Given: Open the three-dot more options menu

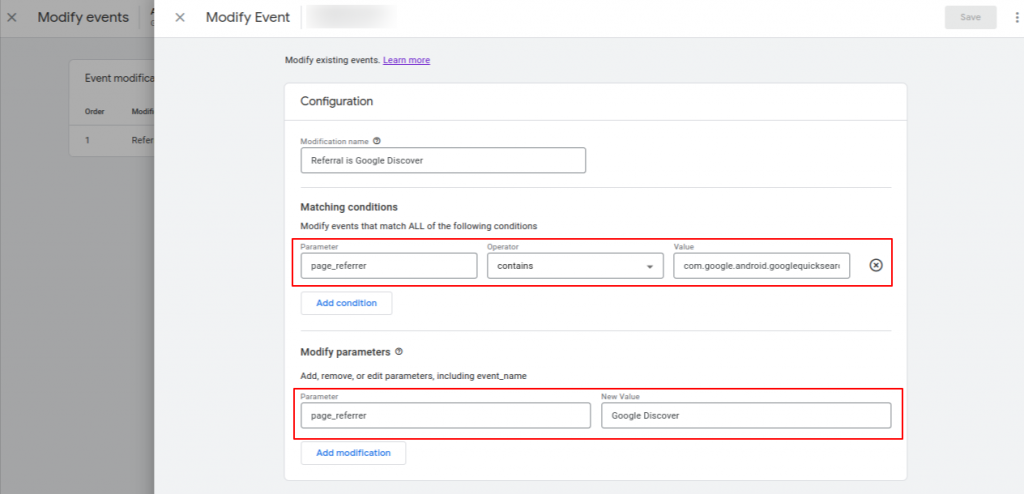Looking at the screenshot, I should pos(1017,17).
